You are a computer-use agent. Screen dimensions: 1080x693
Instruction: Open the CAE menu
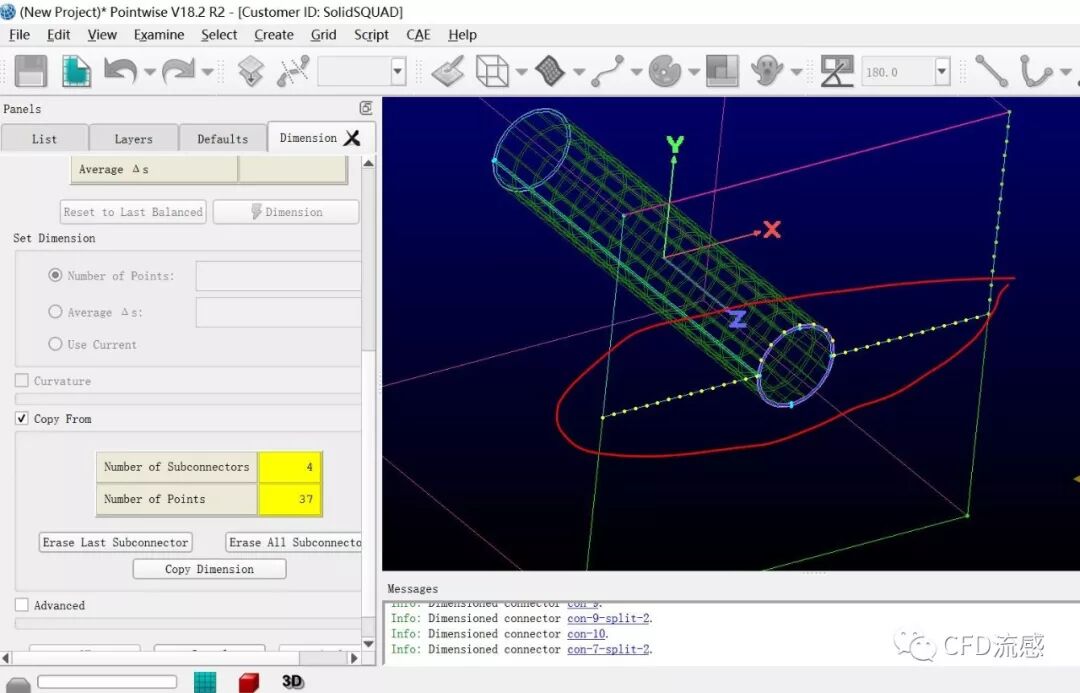(x=418, y=34)
